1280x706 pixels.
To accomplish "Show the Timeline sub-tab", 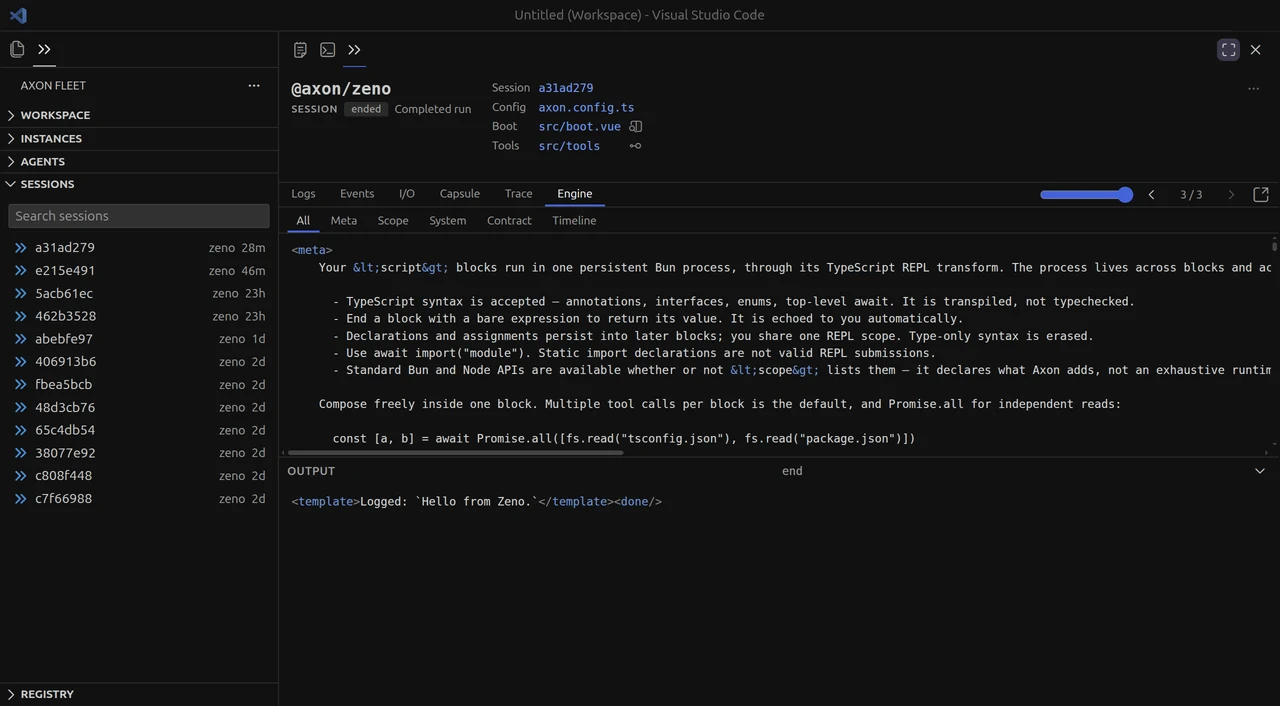I will pos(574,221).
